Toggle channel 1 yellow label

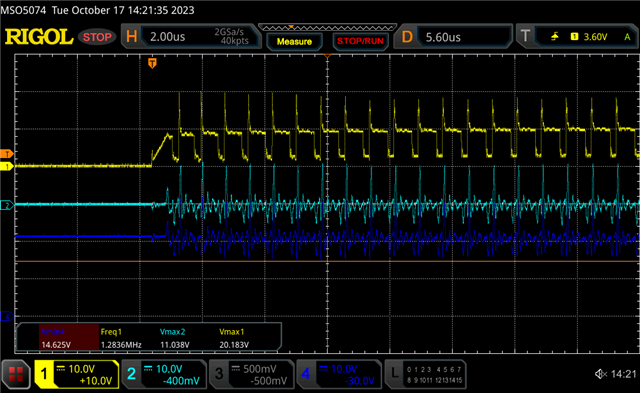(x=77, y=374)
